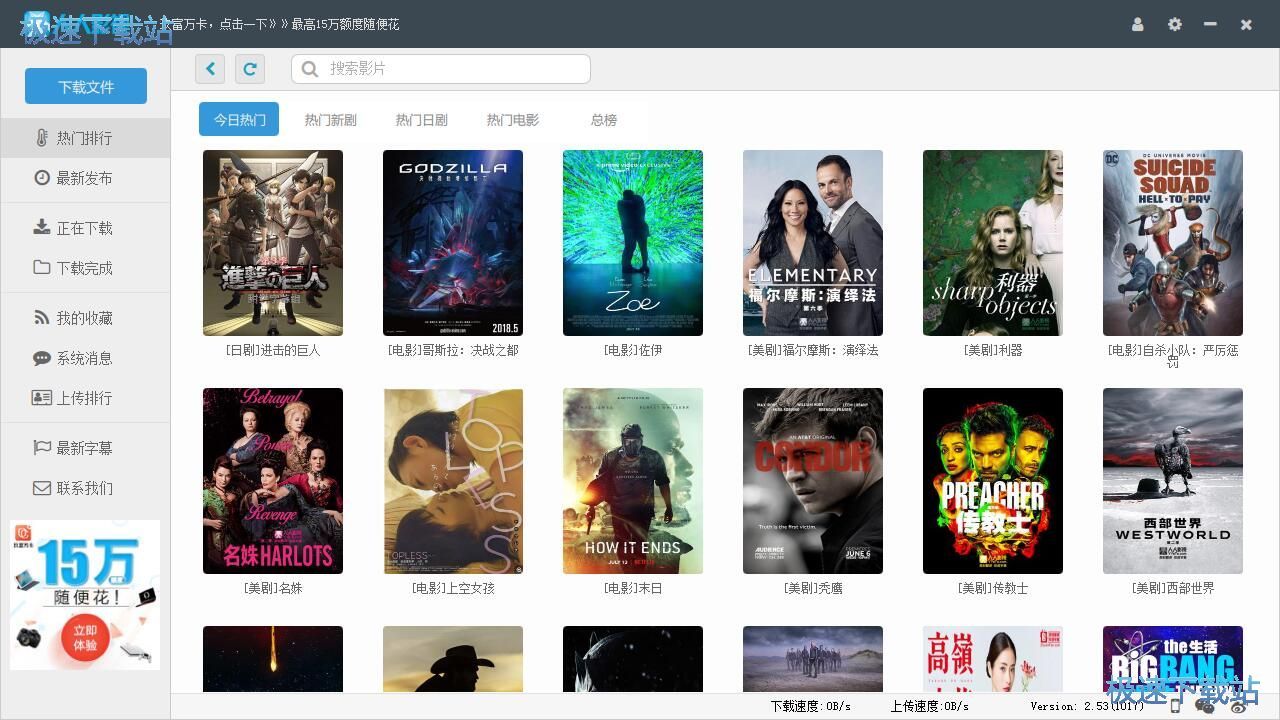Viewport: 1280px width, 720px height.
Task: Open 最新字幕 latest subtitles
Action: click(x=85, y=448)
